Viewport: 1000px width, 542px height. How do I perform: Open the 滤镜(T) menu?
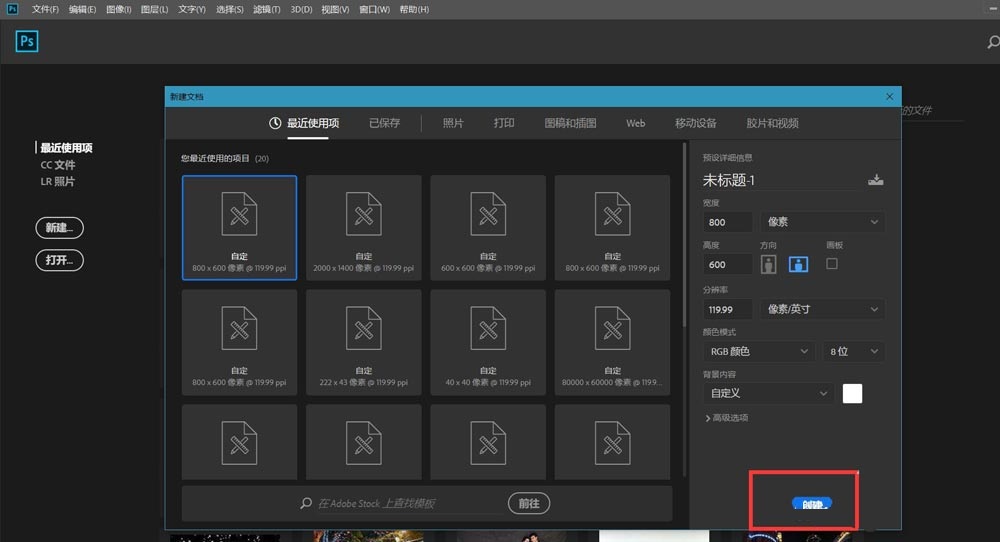[x=267, y=9]
